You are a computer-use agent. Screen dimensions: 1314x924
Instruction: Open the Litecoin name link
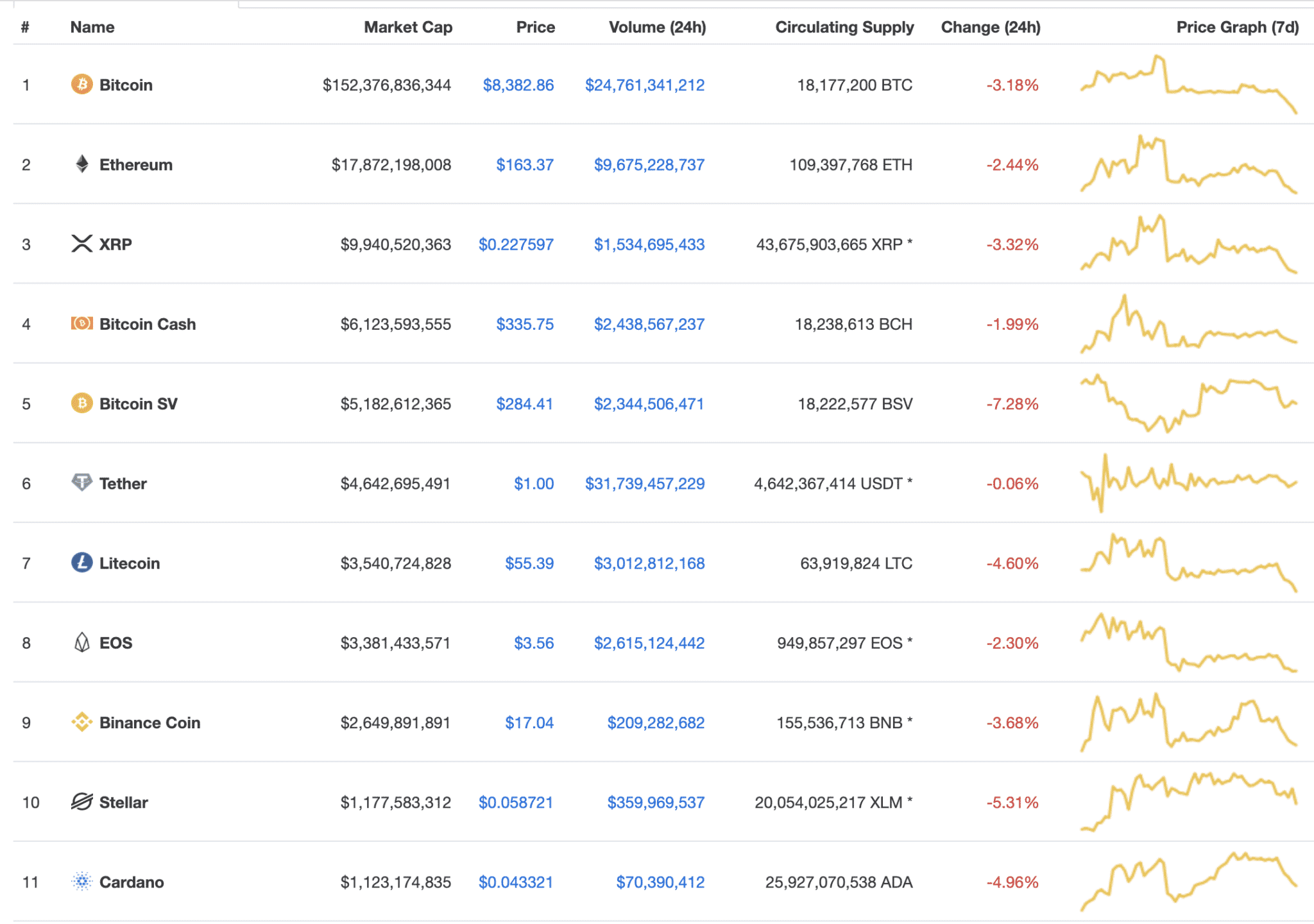(x=130, y=563)
